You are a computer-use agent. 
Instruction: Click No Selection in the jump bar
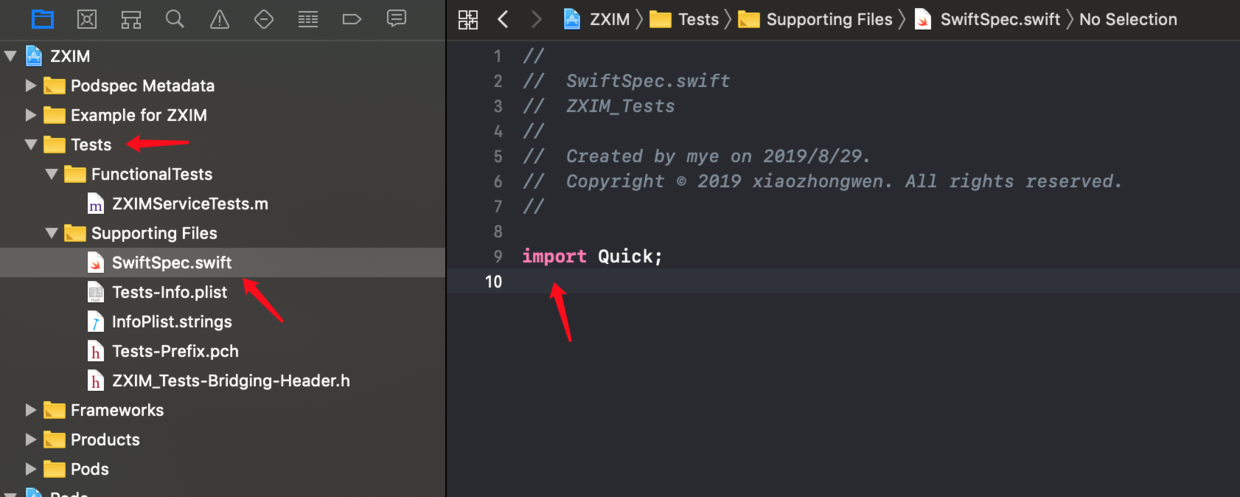(x=1127, y=19)
